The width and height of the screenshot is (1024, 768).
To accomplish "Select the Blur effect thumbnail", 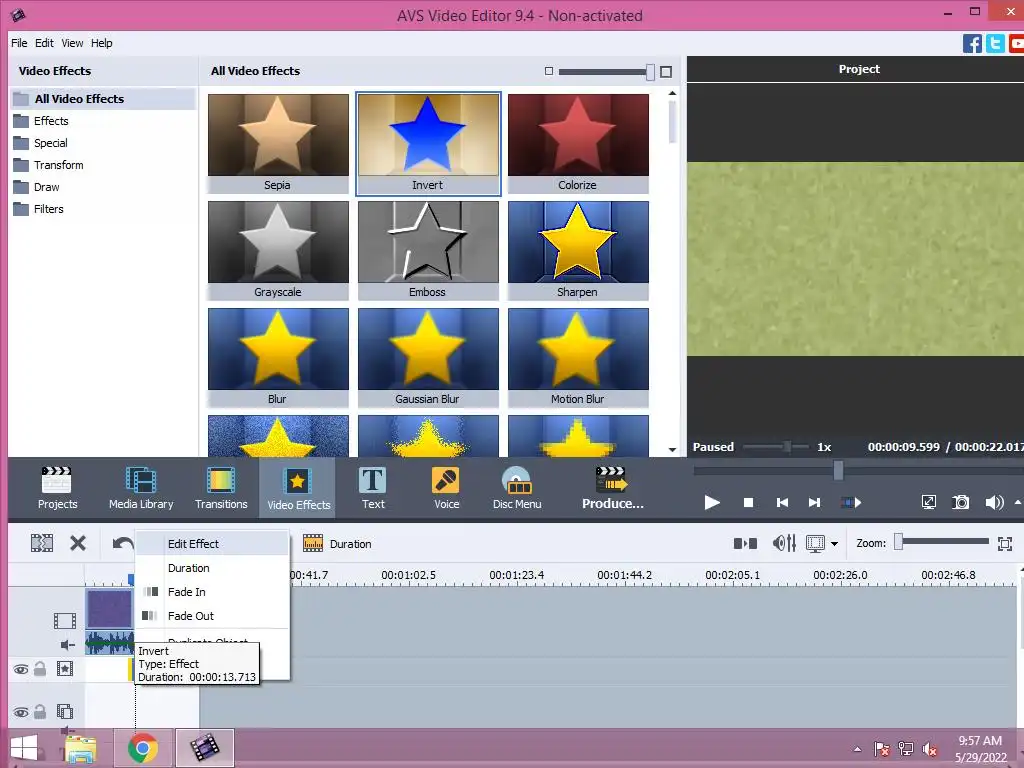I will pos(278,357).
